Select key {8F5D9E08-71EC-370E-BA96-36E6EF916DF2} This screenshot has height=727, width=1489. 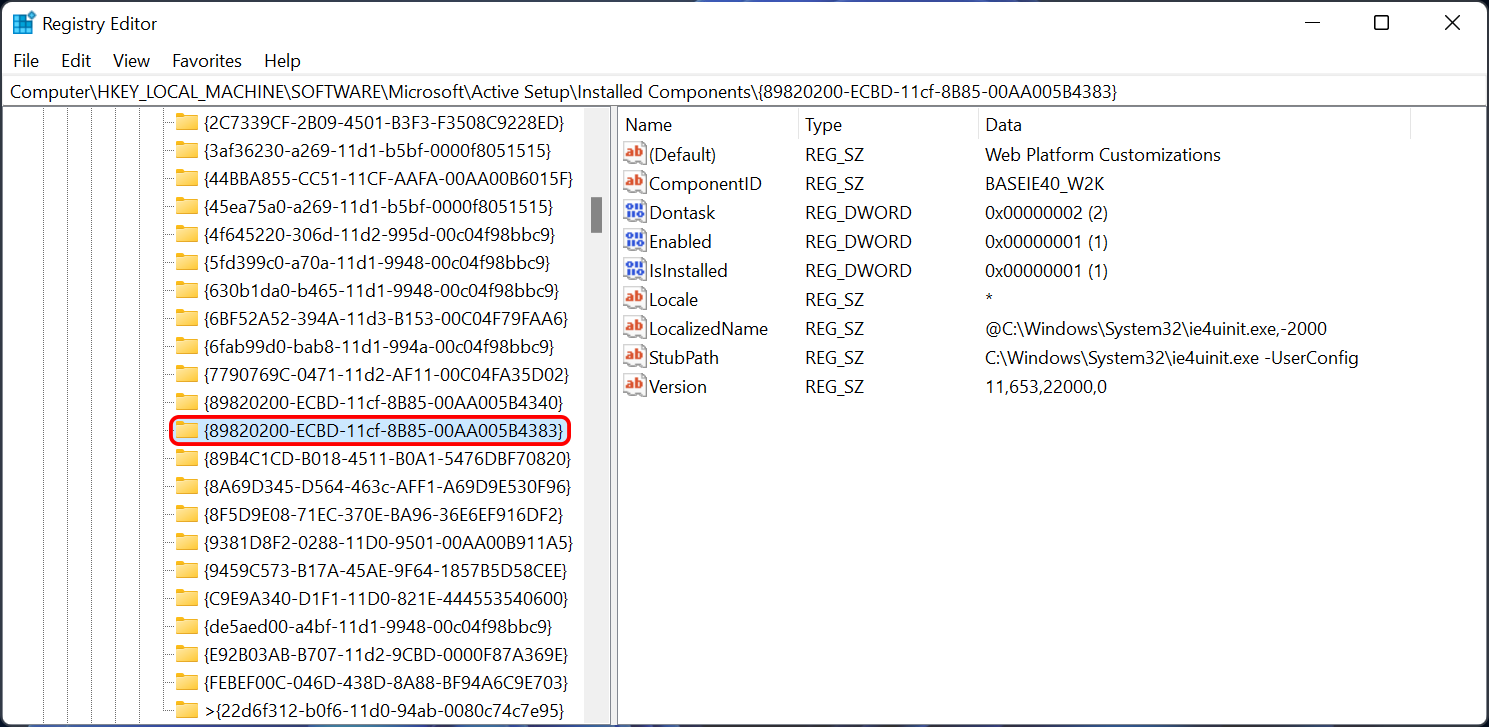coord(383,515)
